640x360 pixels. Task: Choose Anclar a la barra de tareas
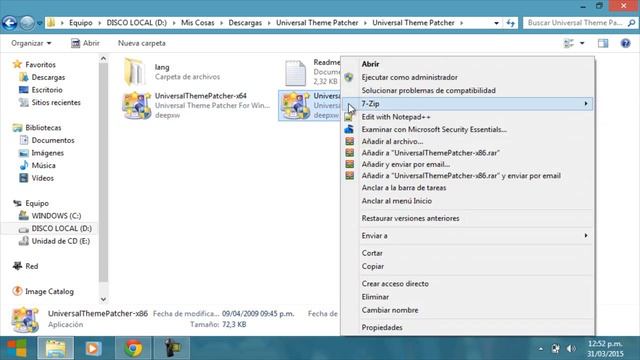(x=404, y=188)
